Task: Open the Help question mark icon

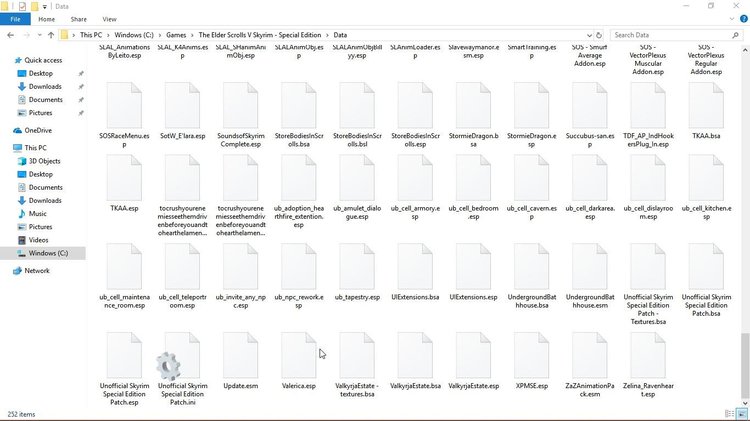Action: 743,19
